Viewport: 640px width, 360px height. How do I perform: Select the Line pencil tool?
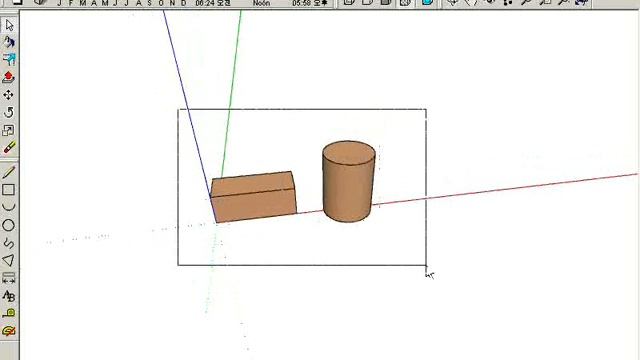(9, 172)
